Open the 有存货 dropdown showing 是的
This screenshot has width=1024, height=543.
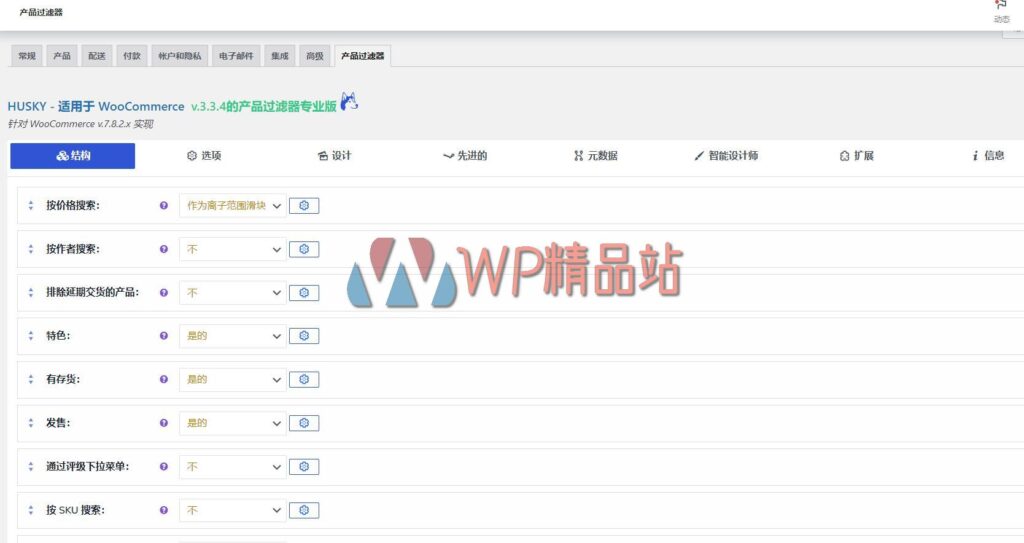tap(233, 380)
